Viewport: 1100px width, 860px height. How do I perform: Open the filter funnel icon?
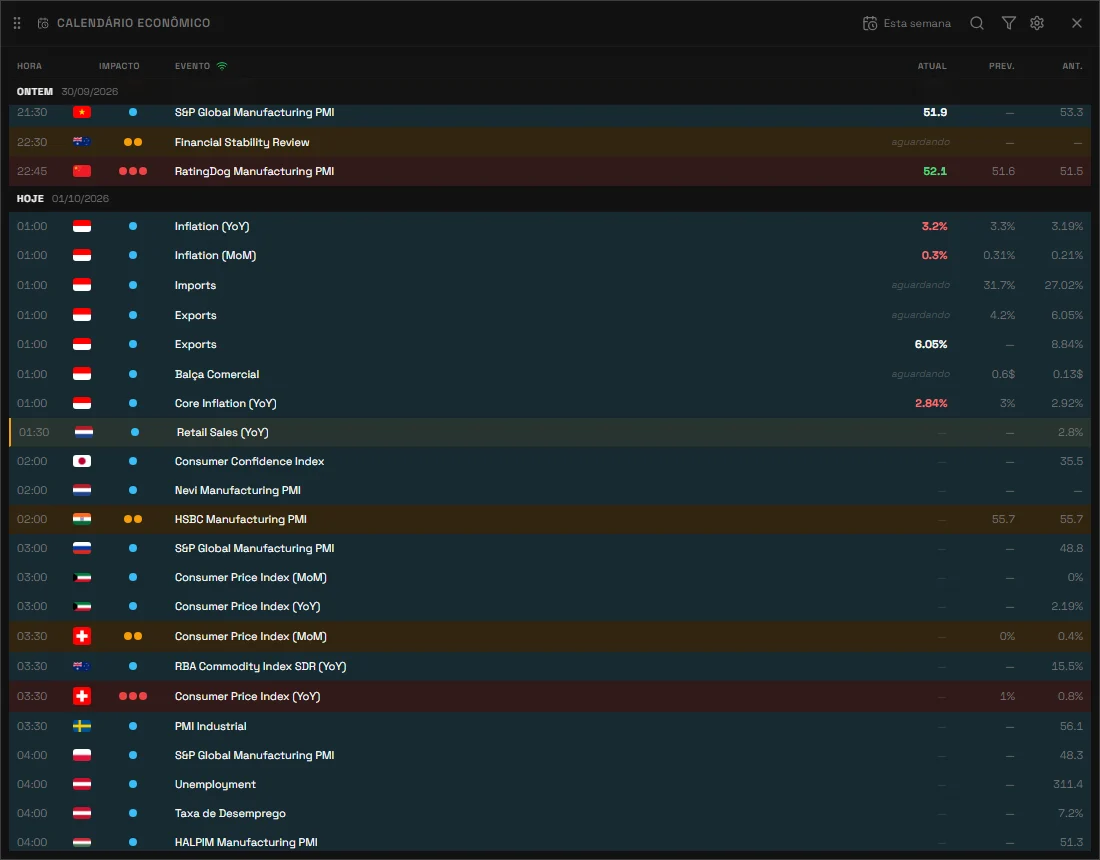tap(1008, 23)
